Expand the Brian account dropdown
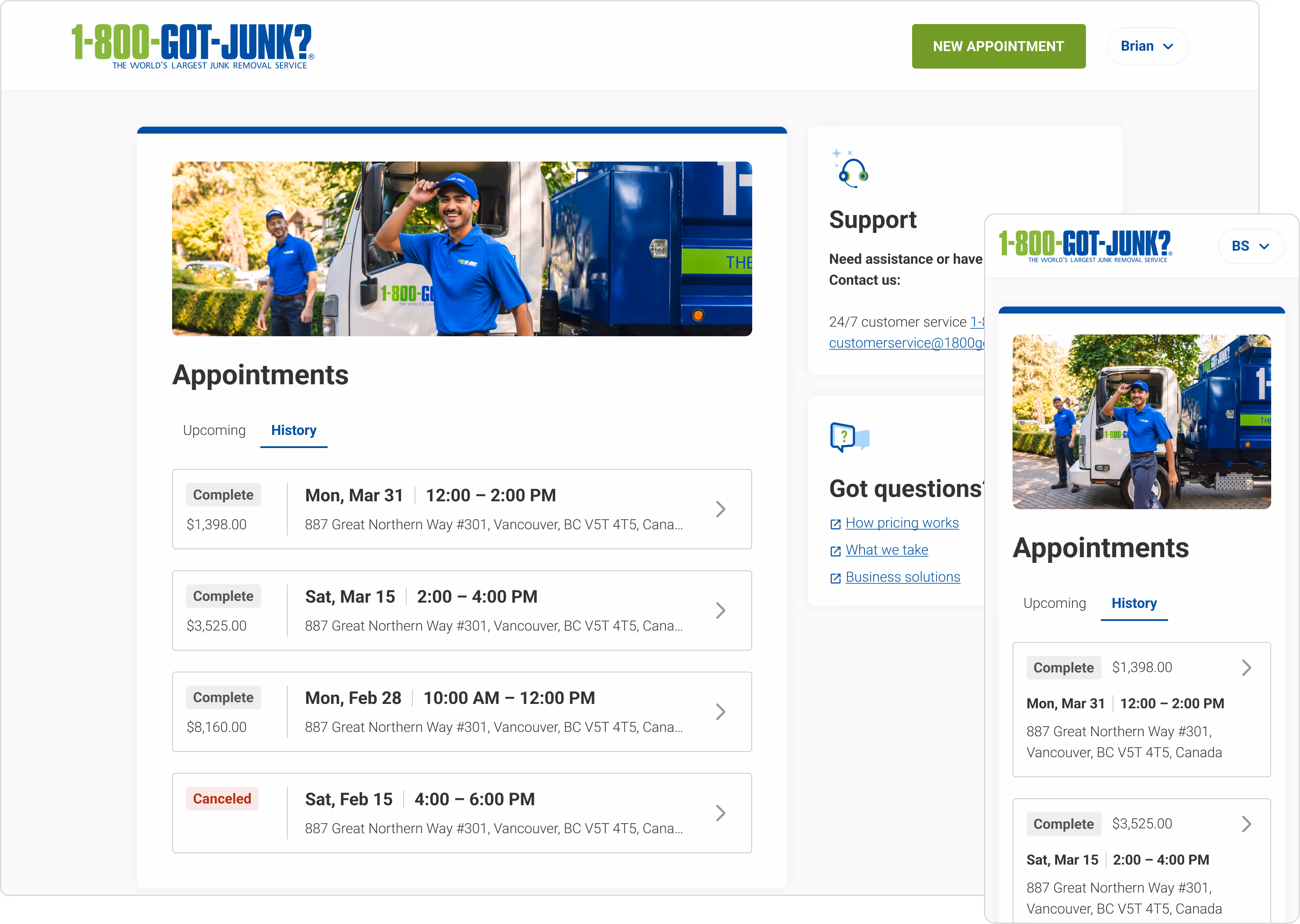This screenshot has width=1300, height=924. [1147, 46]
